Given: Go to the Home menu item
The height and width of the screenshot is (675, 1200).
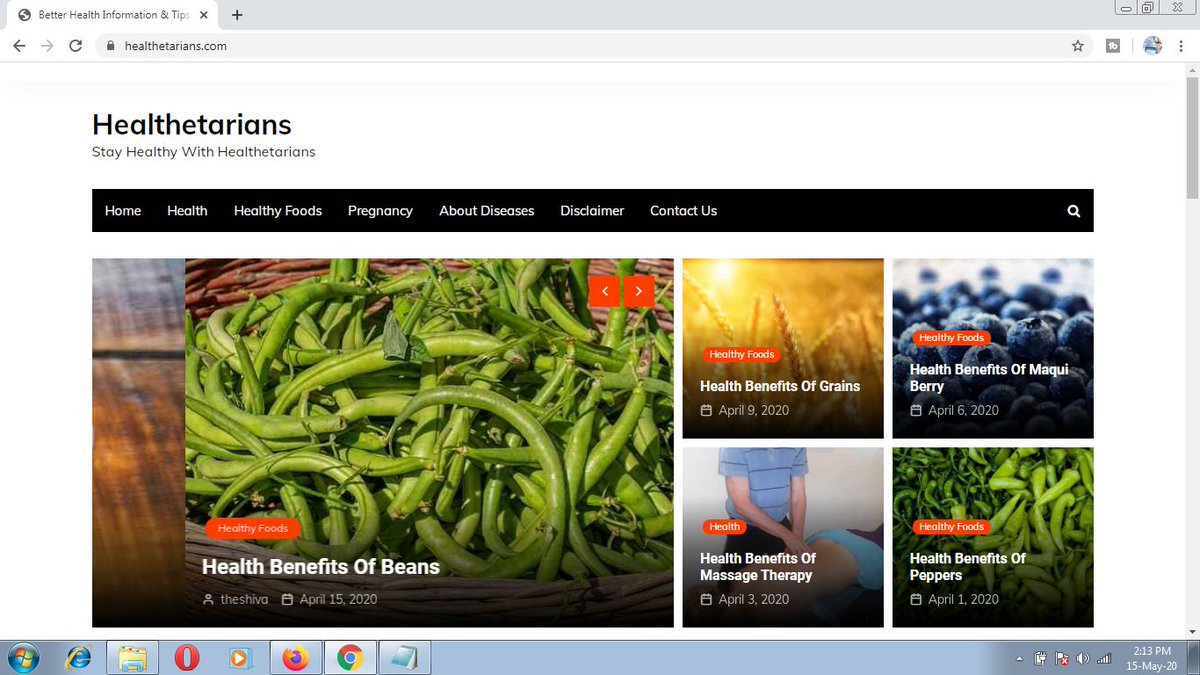Looking at the screenshot, I should [123, 211].
